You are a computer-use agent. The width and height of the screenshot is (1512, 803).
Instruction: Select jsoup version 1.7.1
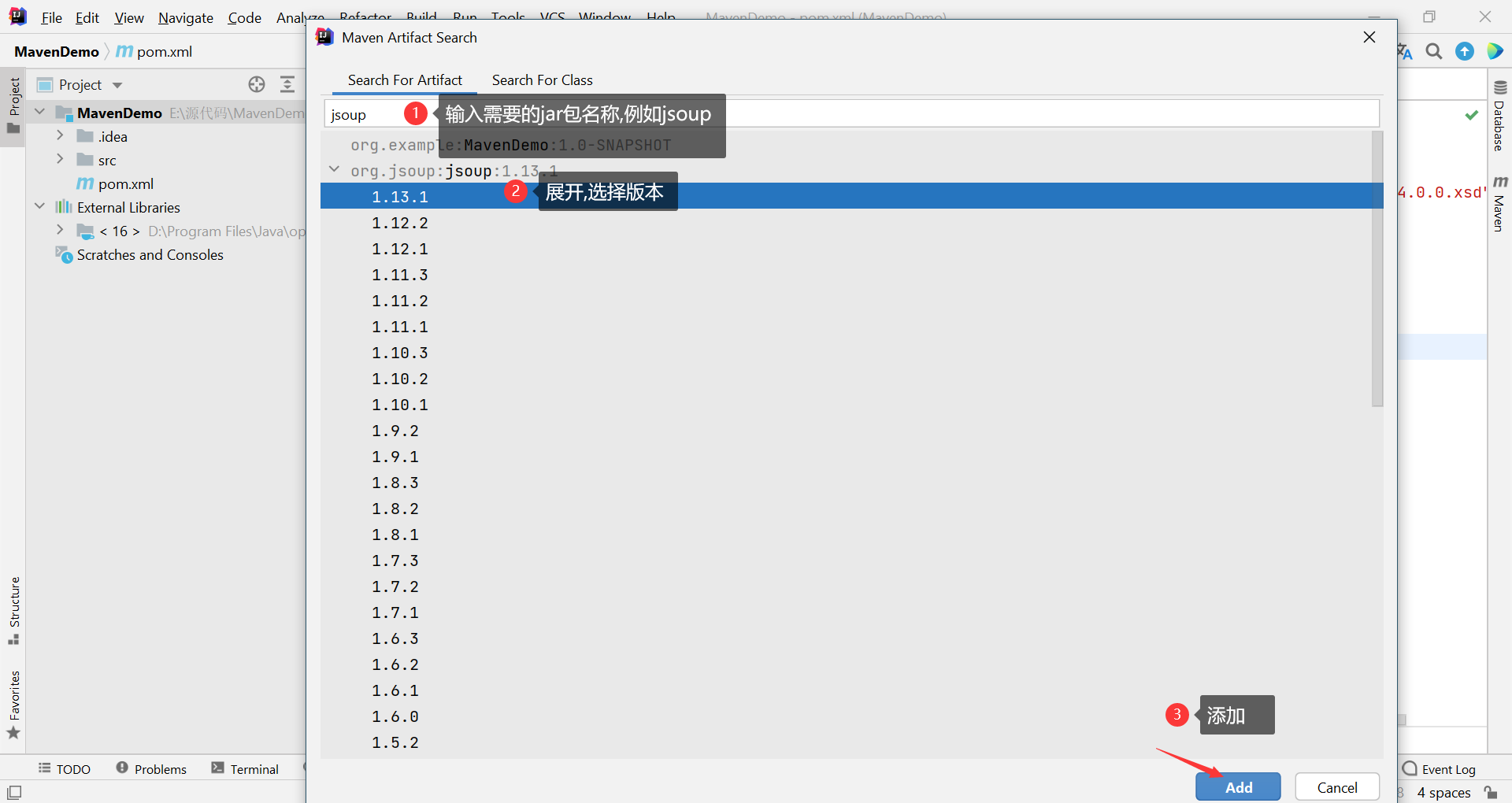coord(846,612)
